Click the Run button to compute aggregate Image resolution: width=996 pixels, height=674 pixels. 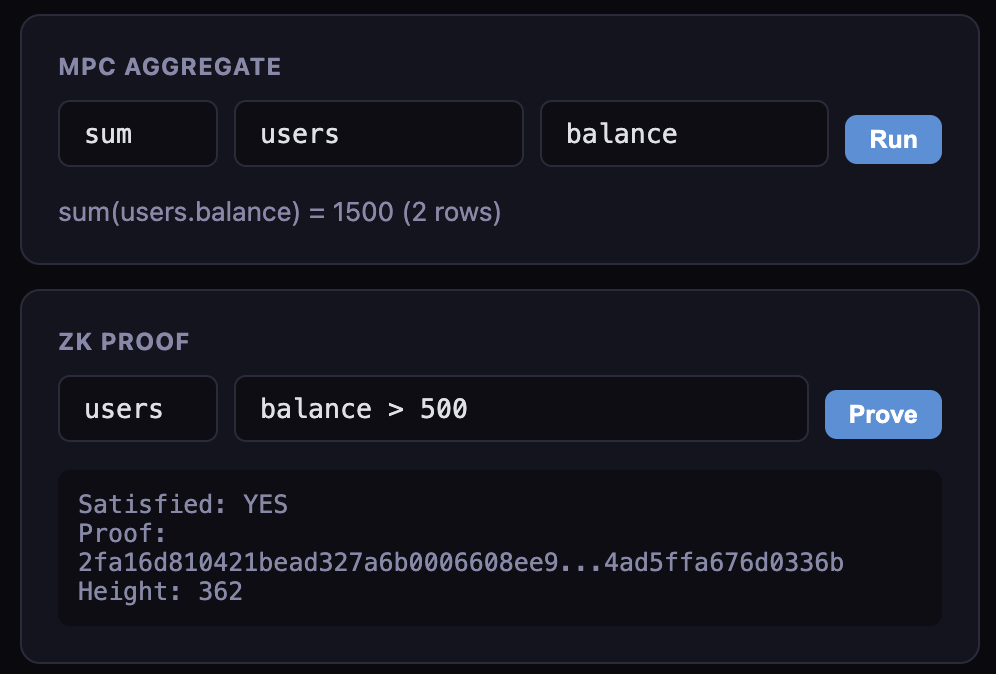pyautogui.click(x=891, y=139)
